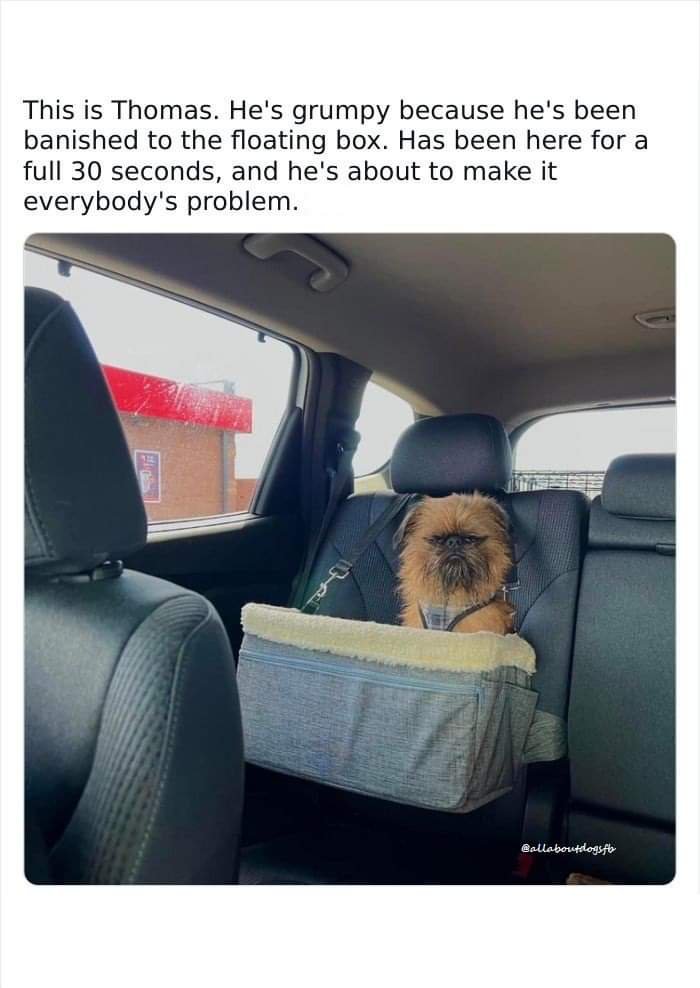
Task: Click the red building roof outside window
Action: pos(177,398)
